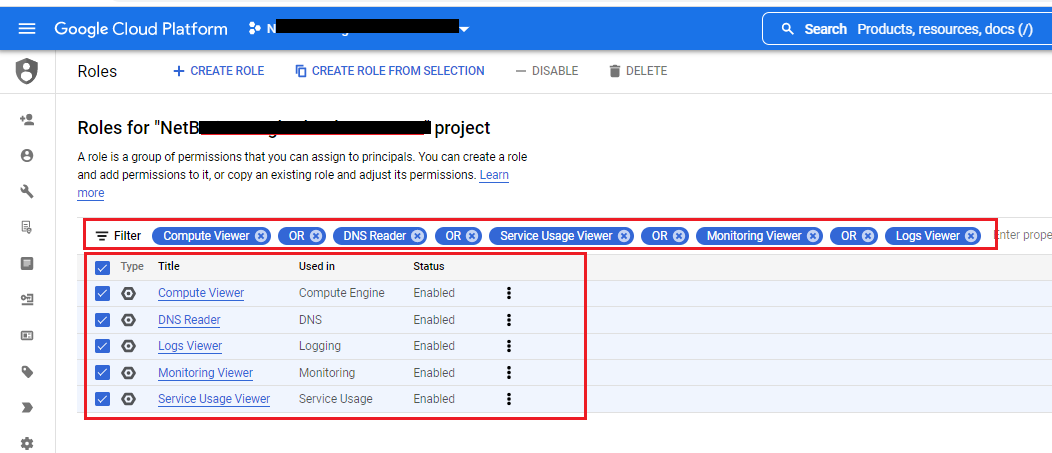Open the wrench troubleshooter sidebar icon
Screen dimensions: 1052x453
(27, 192)
